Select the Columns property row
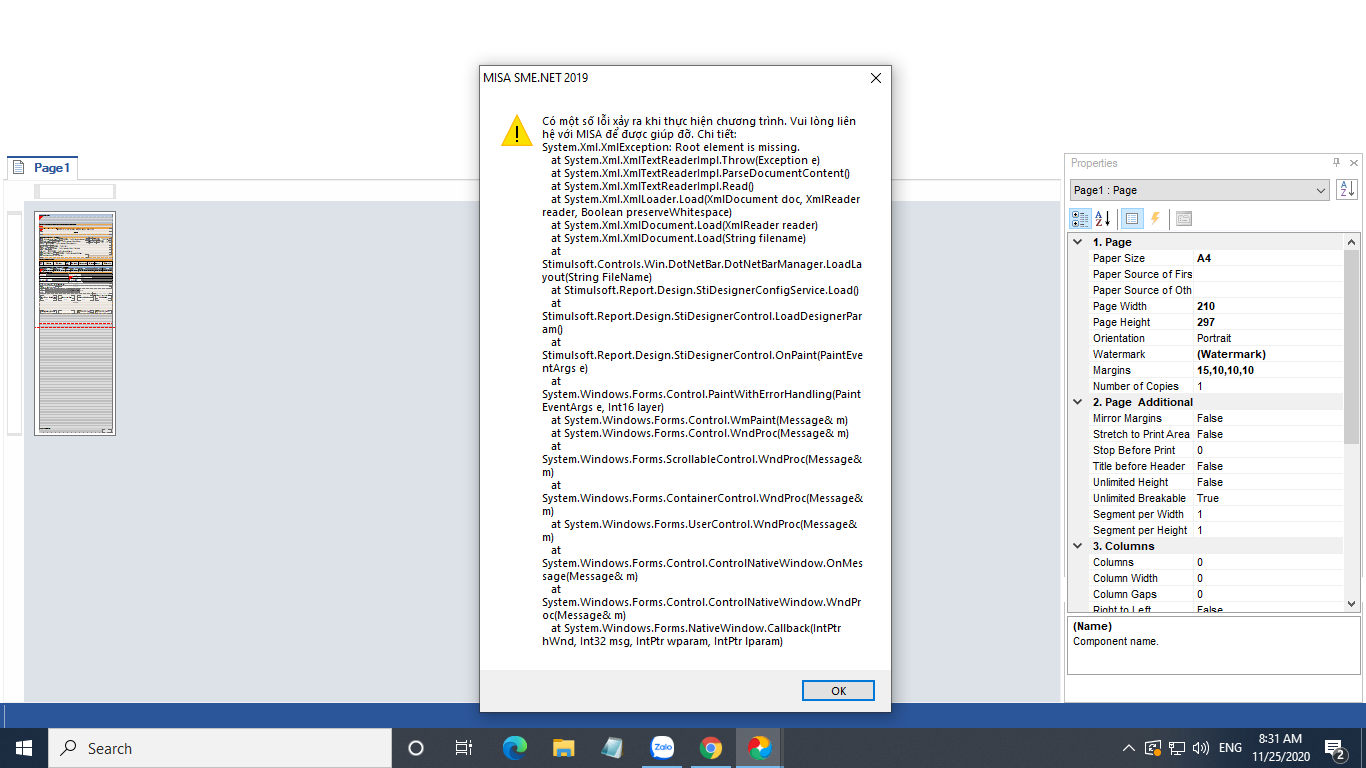The width and height of the screenshot is (1366, 768). coord(1207,562)
